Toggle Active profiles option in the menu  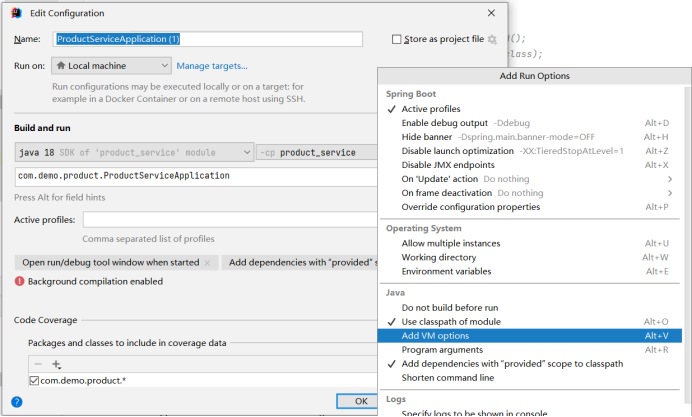pyautogui.click(x=530, y=109)
